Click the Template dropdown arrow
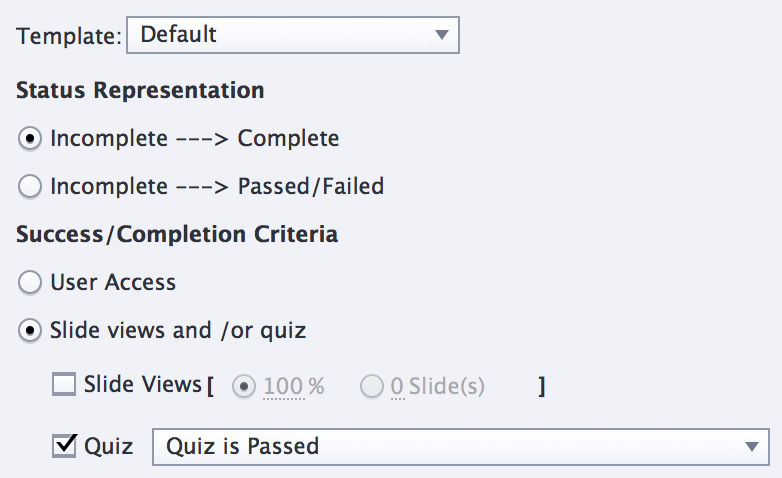This screenshot has width=782, height=478. [441, 35]
